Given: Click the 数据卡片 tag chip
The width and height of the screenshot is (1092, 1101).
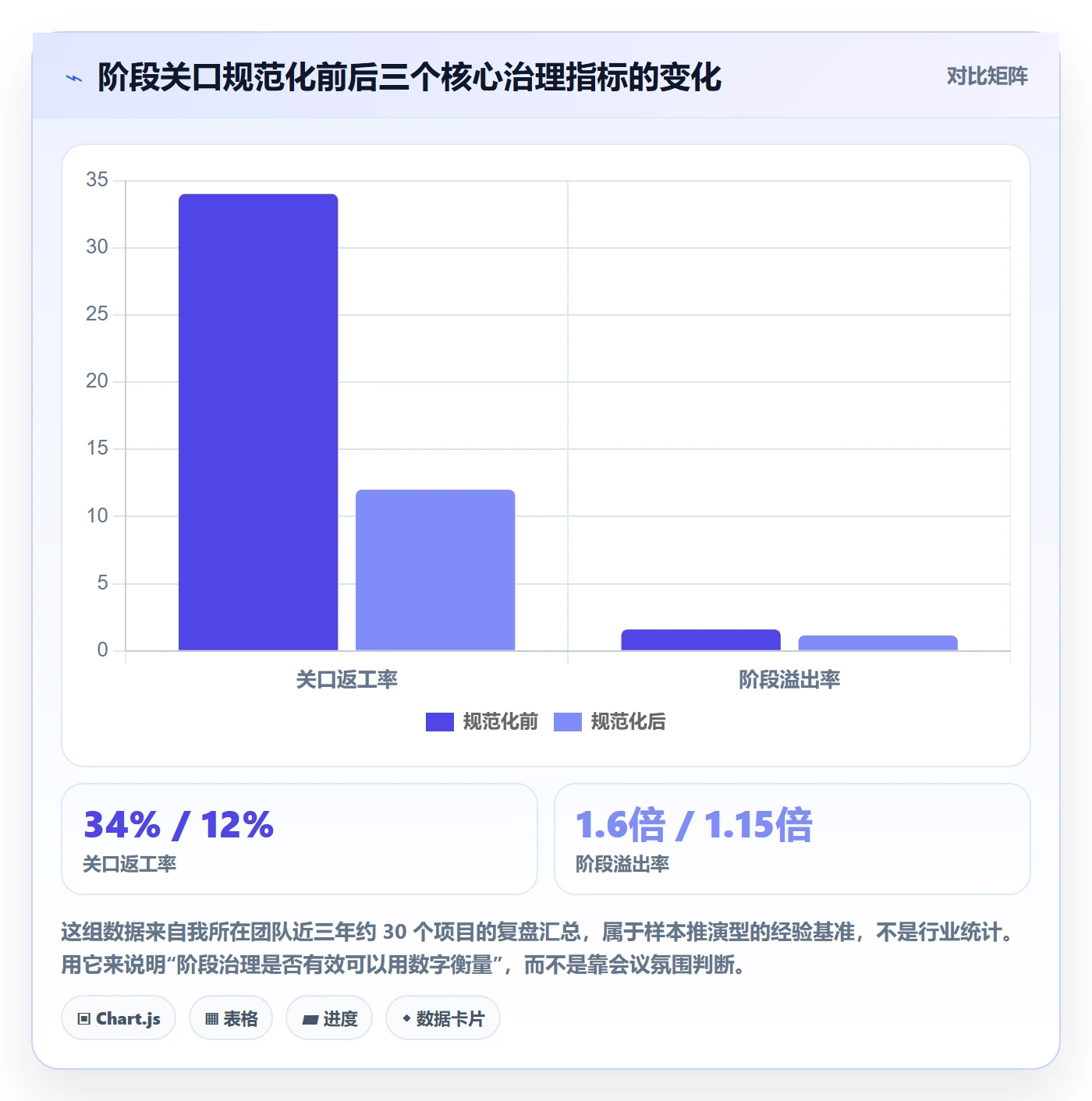Looking at the screenshot, I should point(443,1018).
